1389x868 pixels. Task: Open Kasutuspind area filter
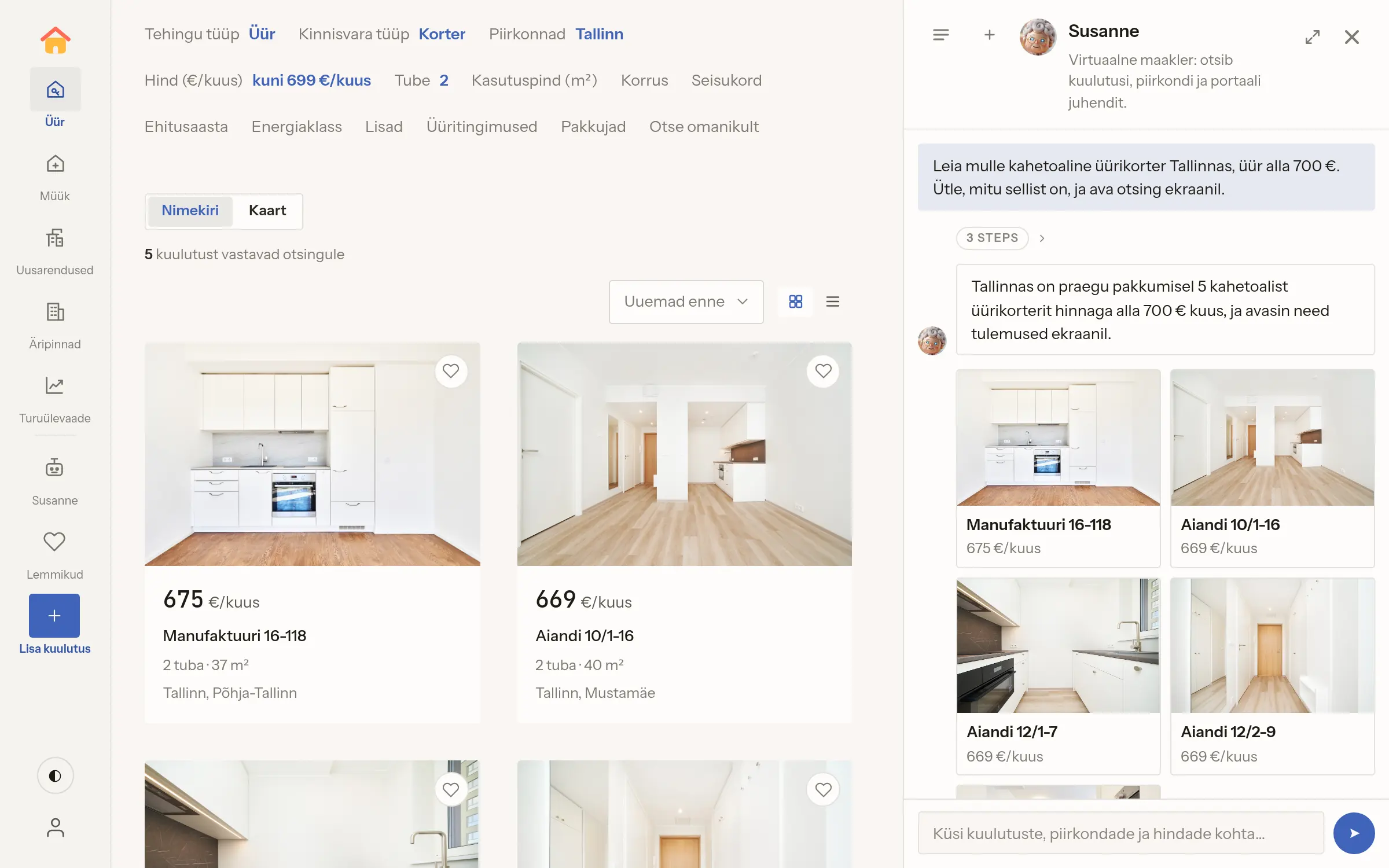click(534, 80)
